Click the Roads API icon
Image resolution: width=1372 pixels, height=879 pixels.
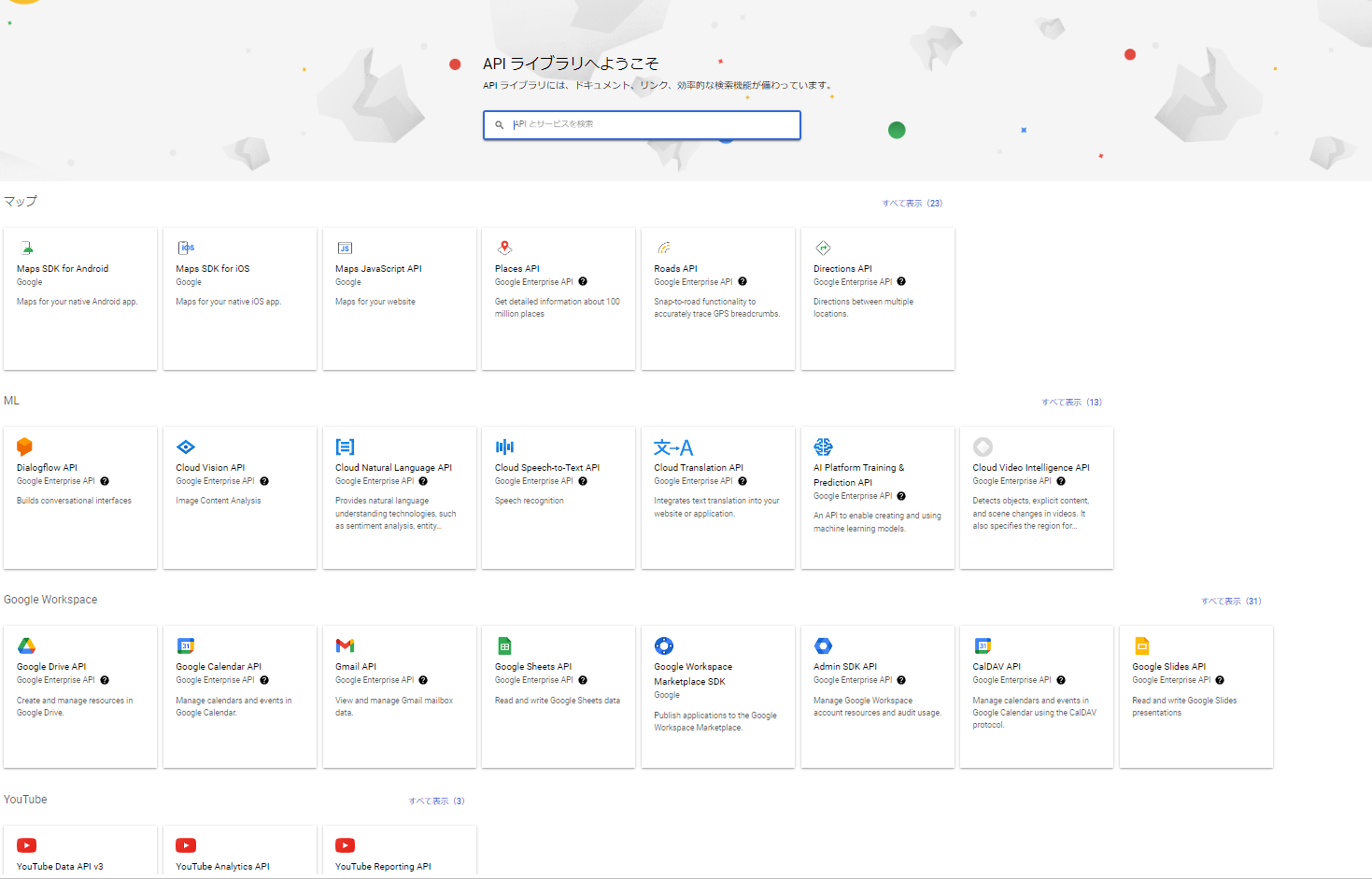[x=664, y=248]
